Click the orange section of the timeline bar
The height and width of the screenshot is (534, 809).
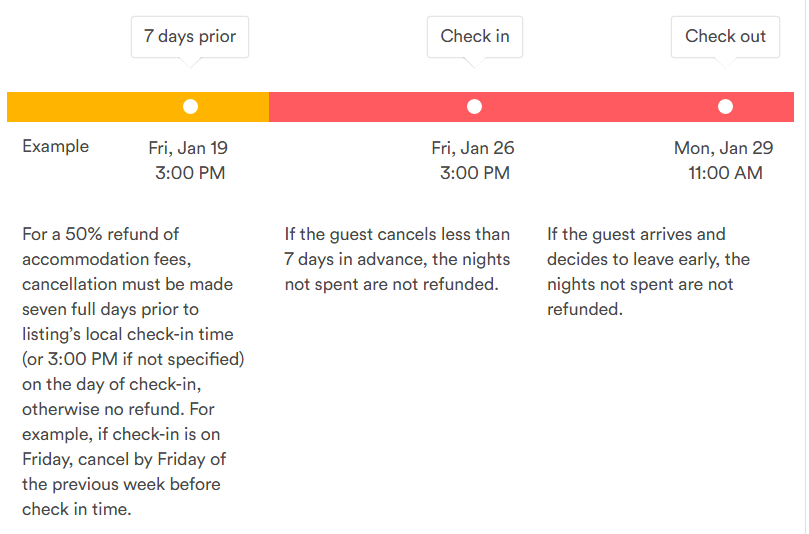[90, 107]
